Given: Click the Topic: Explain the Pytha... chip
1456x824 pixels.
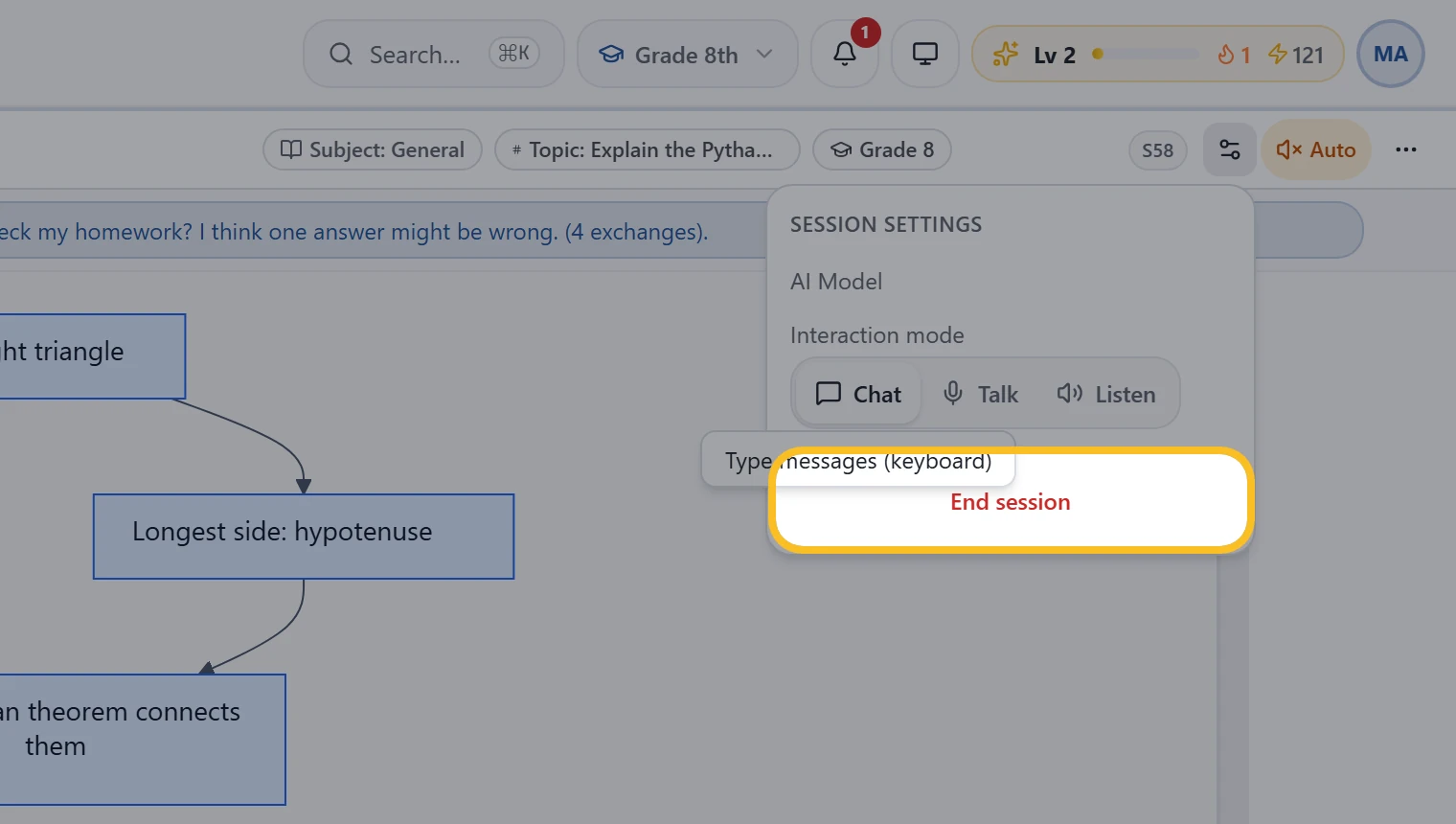Looking at the screenshot, I should (648, 149).
